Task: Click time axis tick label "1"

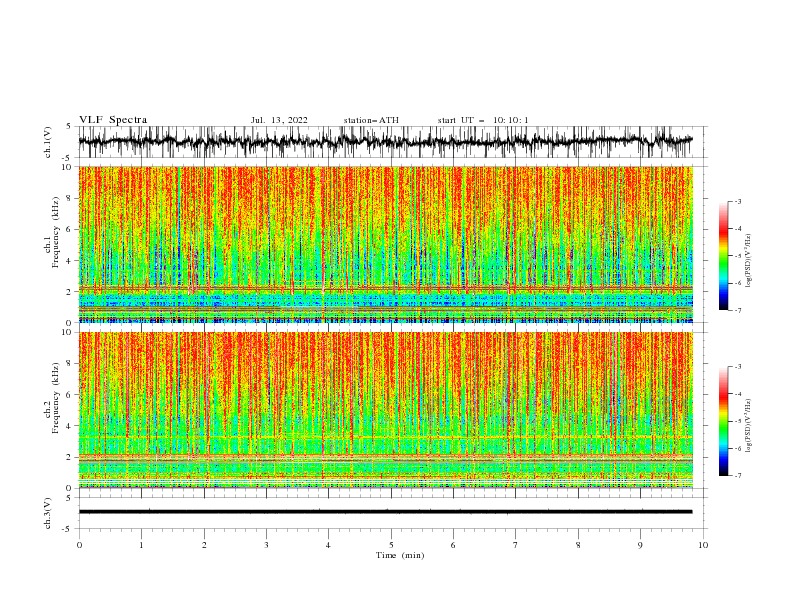Action: tap(141, 545)
